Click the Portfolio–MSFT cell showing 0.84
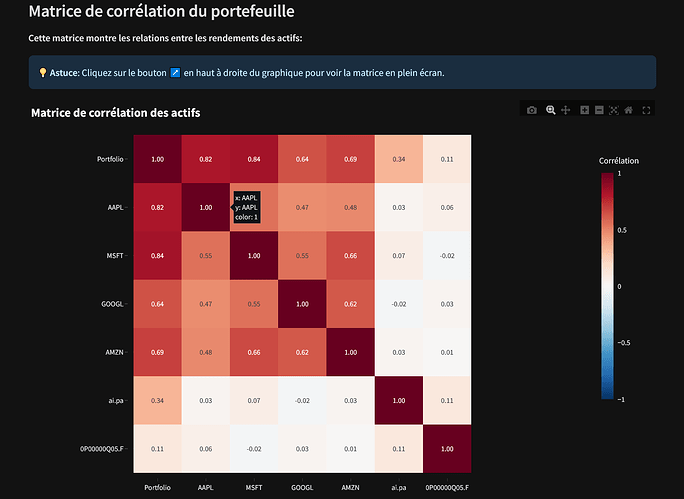Screen dimensions: 684x499 tap(254, 159)
